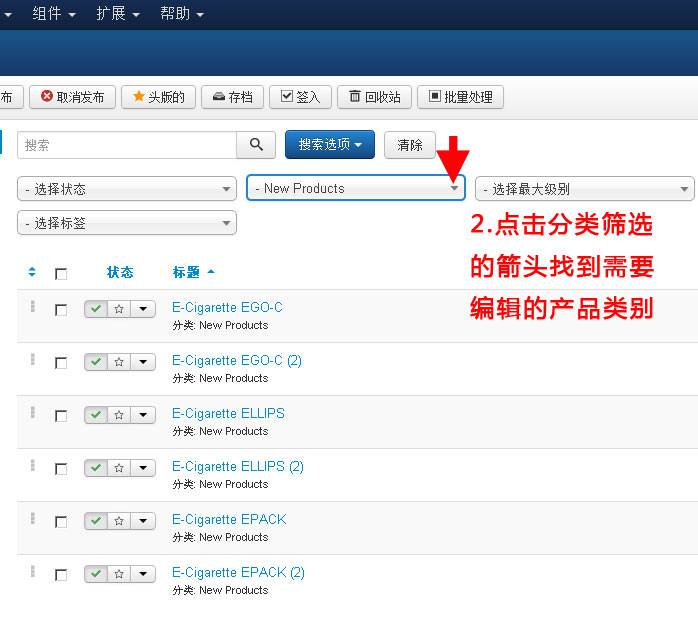Click the magnifier search icon button

point(256,145)
